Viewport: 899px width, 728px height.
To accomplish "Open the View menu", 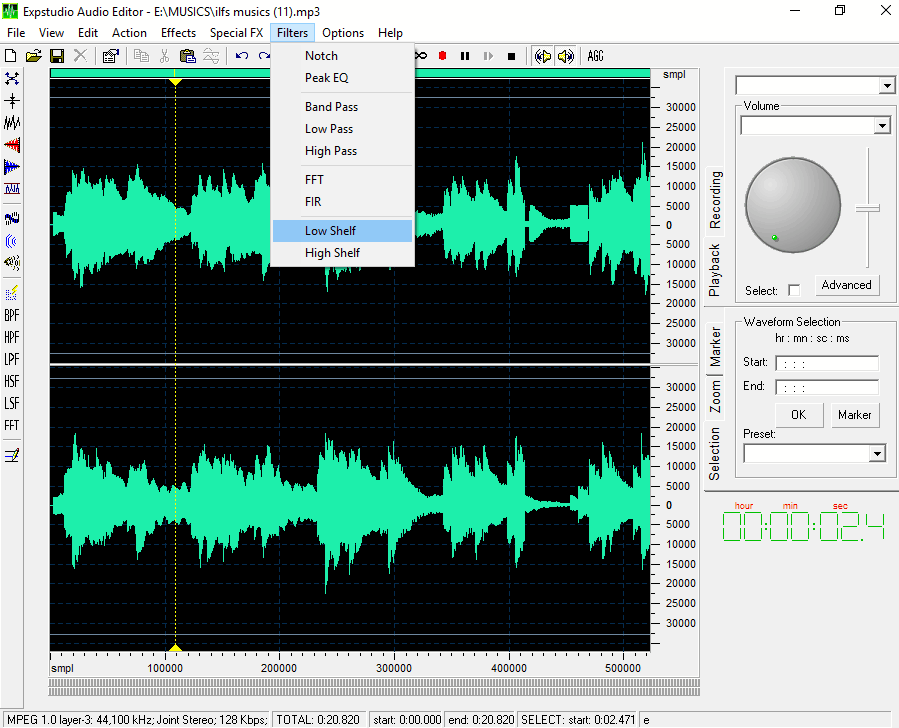I will point(52,33).
